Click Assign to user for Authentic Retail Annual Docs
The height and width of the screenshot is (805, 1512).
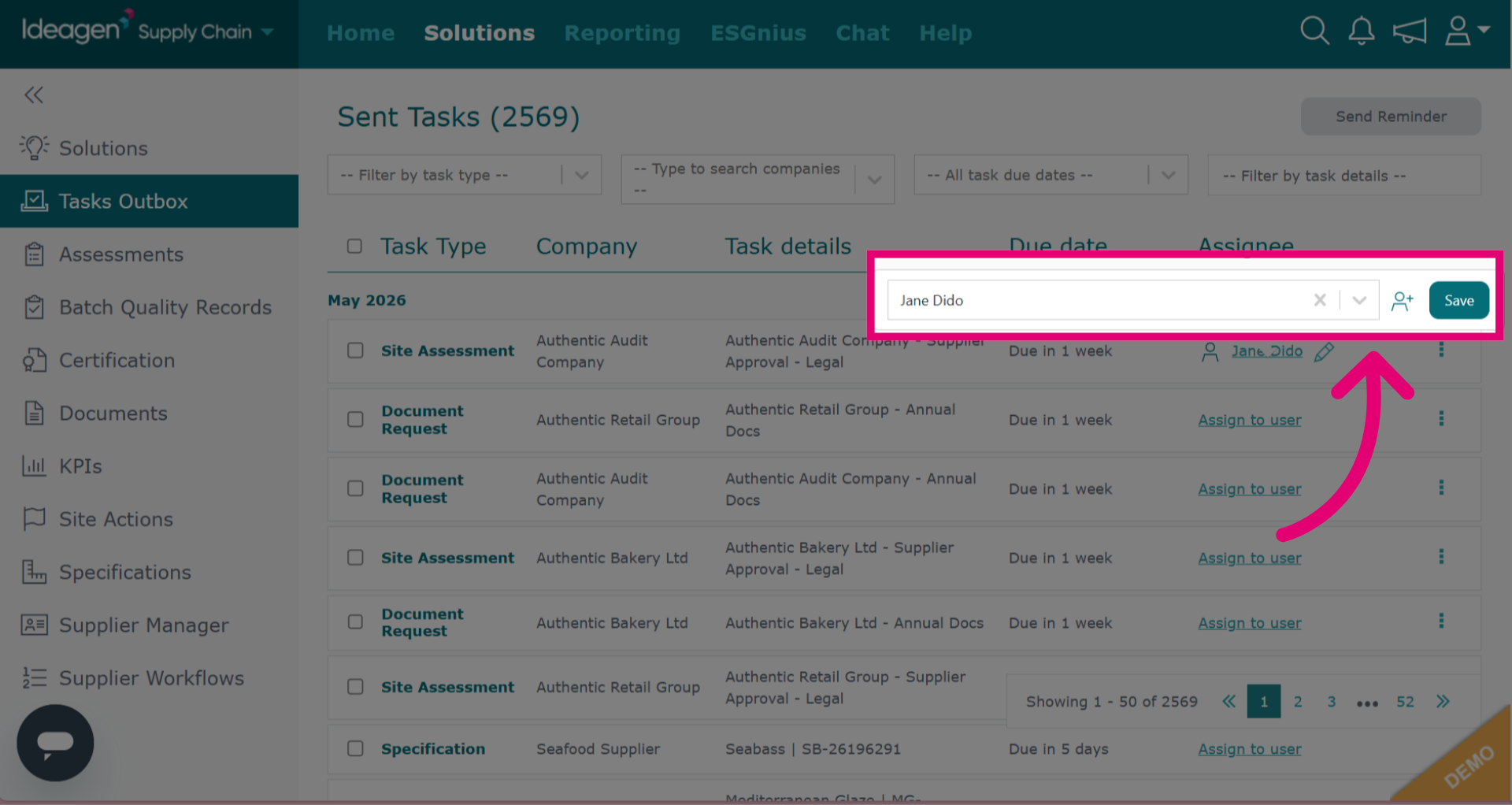point(1249,420)
